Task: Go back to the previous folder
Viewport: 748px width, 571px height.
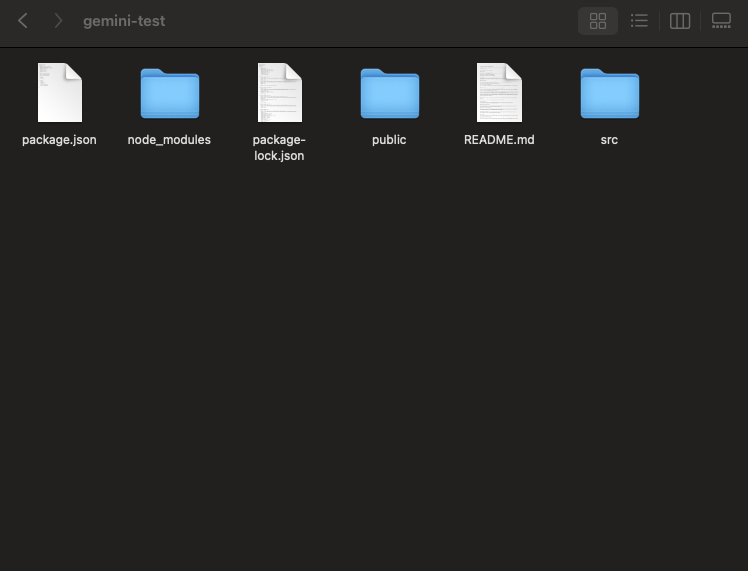Action: click(22, 21)
